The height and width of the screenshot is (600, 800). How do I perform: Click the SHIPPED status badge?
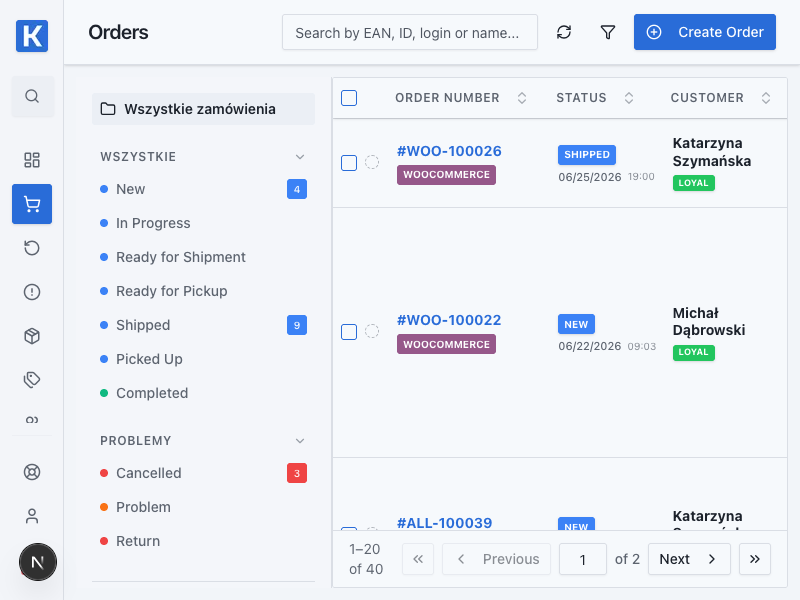point(587,155)
